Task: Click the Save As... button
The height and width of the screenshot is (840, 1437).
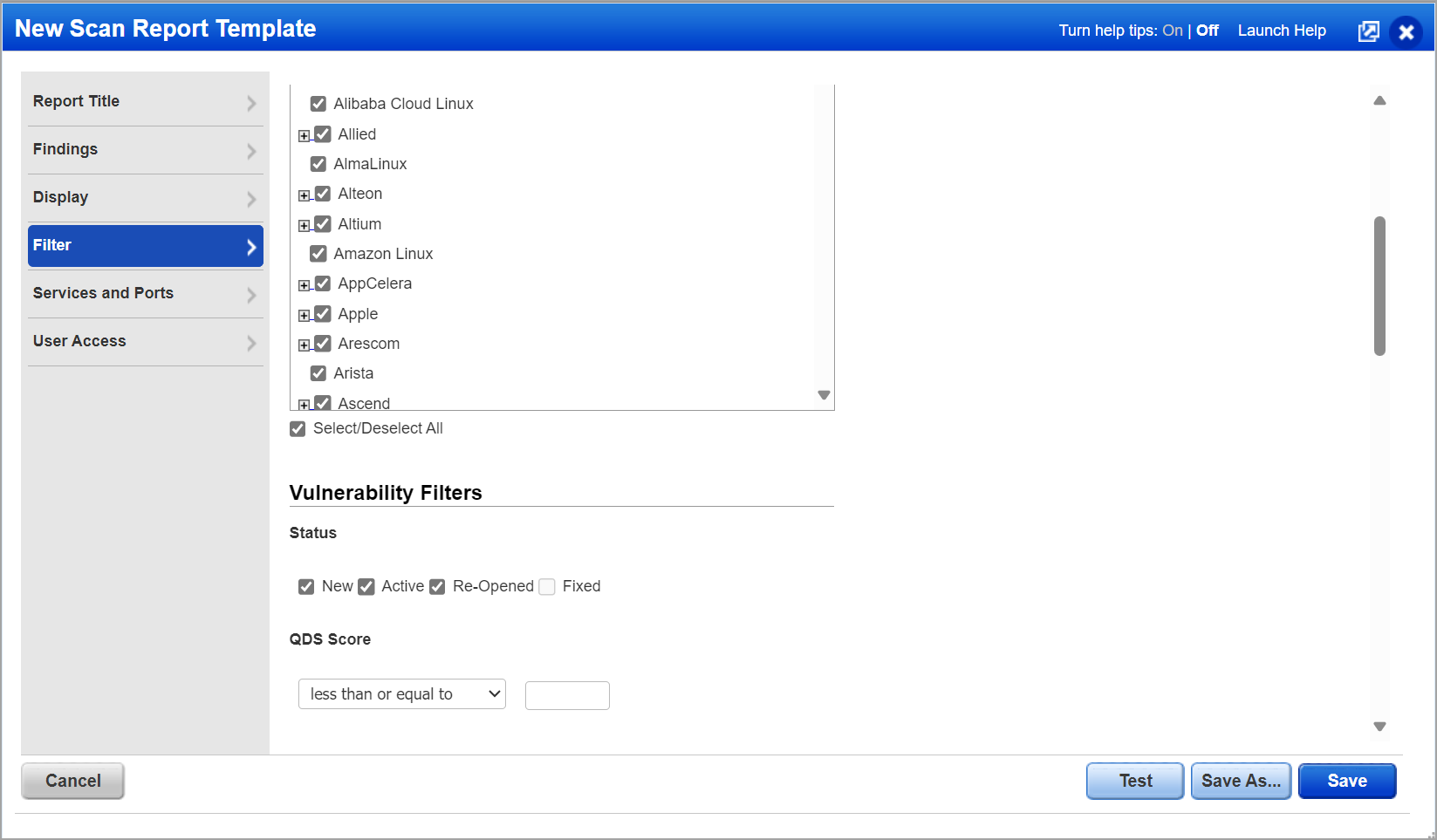Action: pyautogui.click(x=1241, y=781)
